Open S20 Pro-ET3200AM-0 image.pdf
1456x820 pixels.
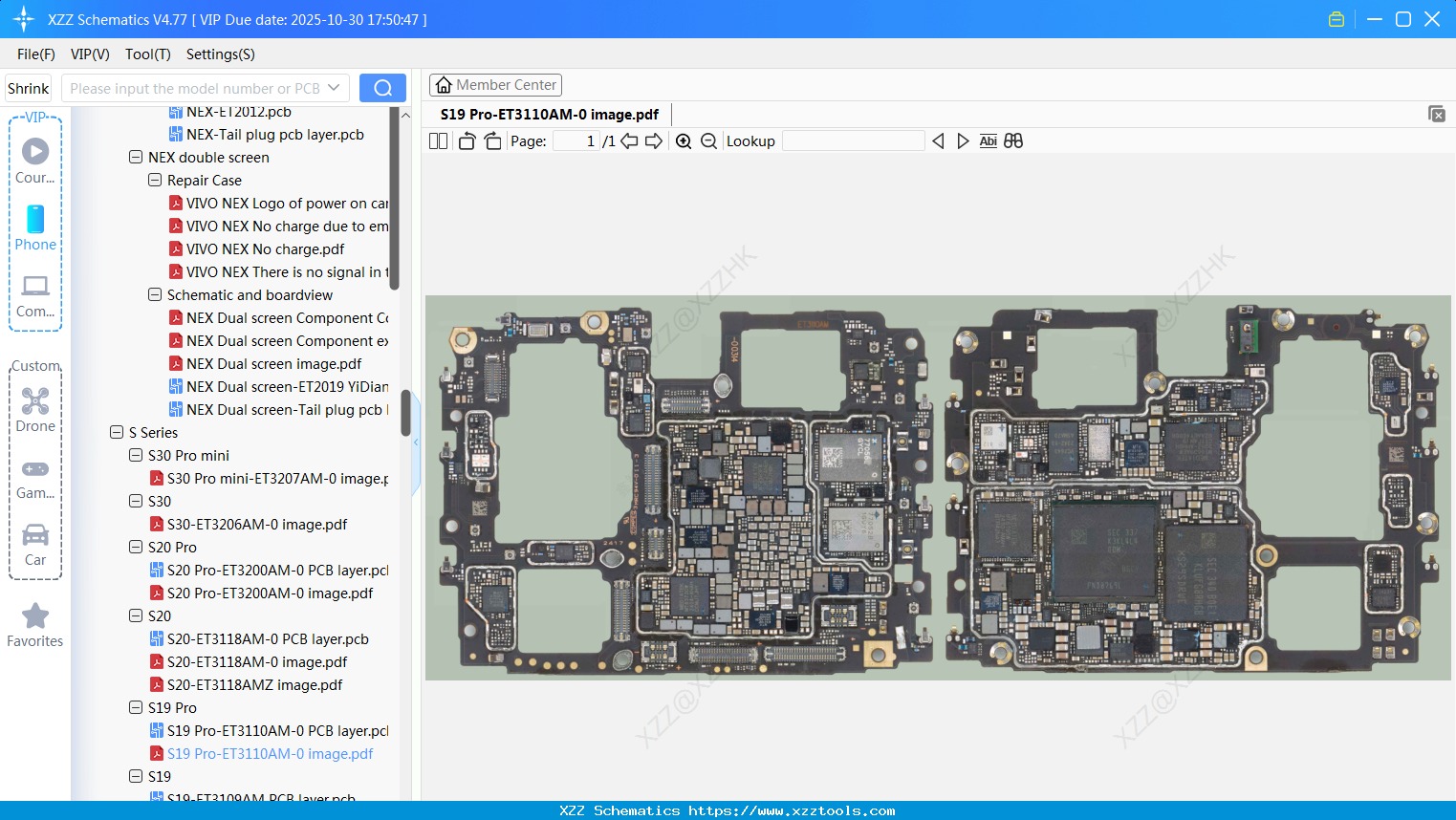261,593
